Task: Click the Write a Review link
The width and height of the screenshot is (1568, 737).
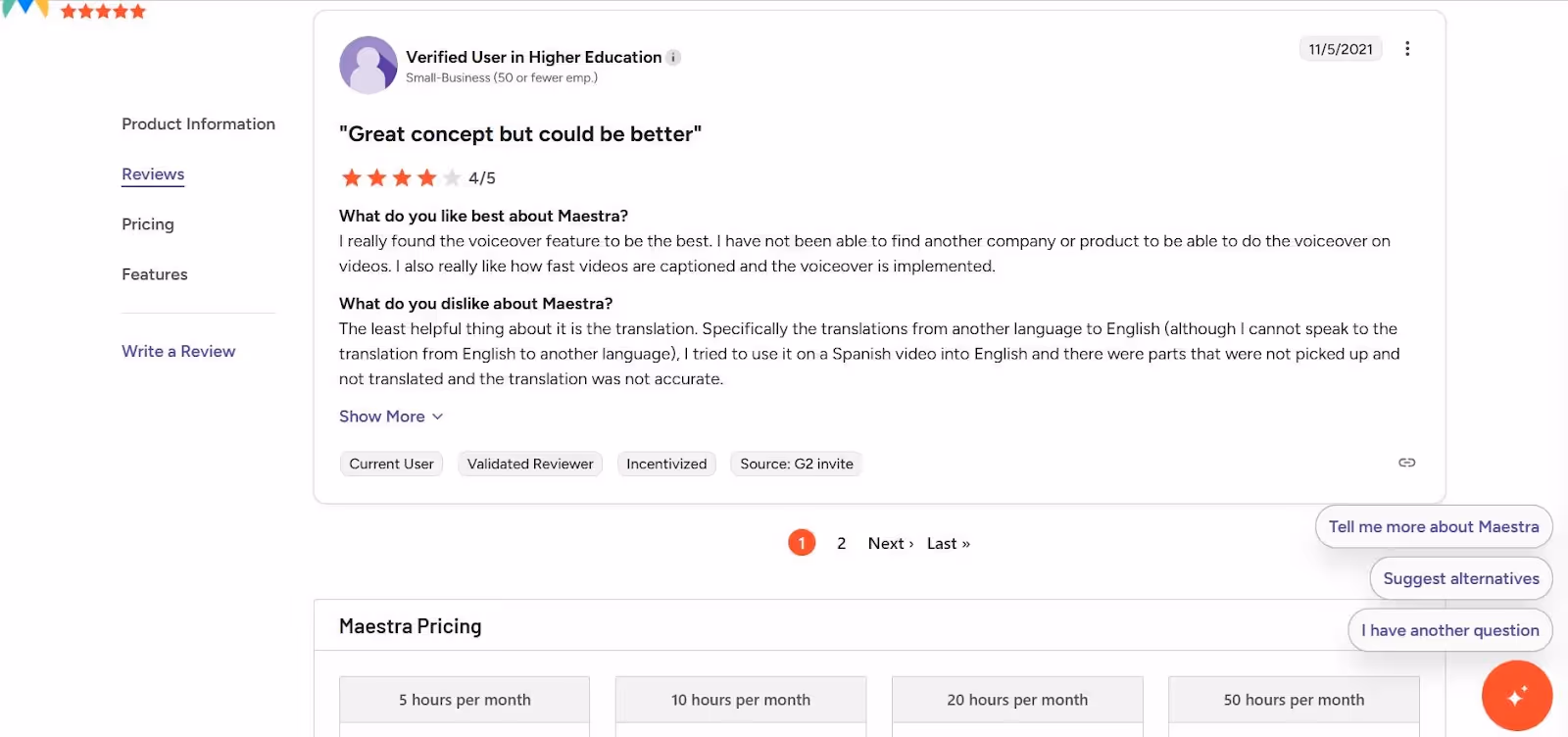Action: (x=178, y=351)
